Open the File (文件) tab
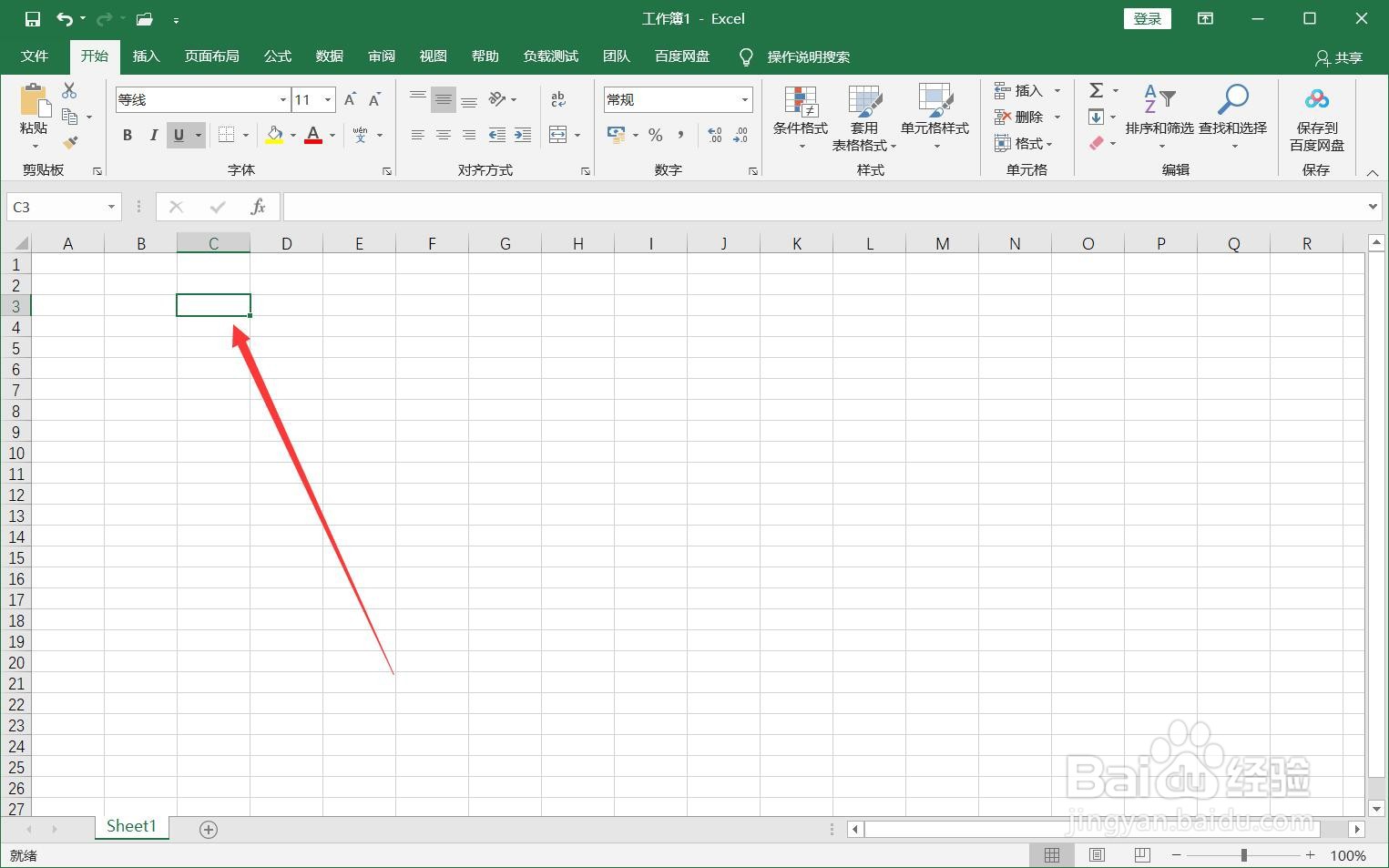Image resolution: width=1389 pixels, height=868 pixels. (35, 56)
